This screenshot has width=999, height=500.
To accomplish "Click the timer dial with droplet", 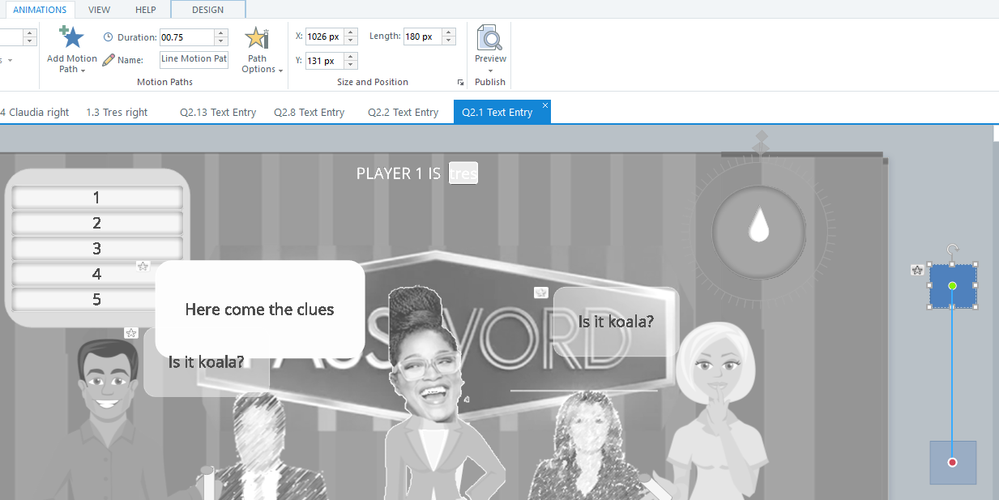I will click(758, 232).
